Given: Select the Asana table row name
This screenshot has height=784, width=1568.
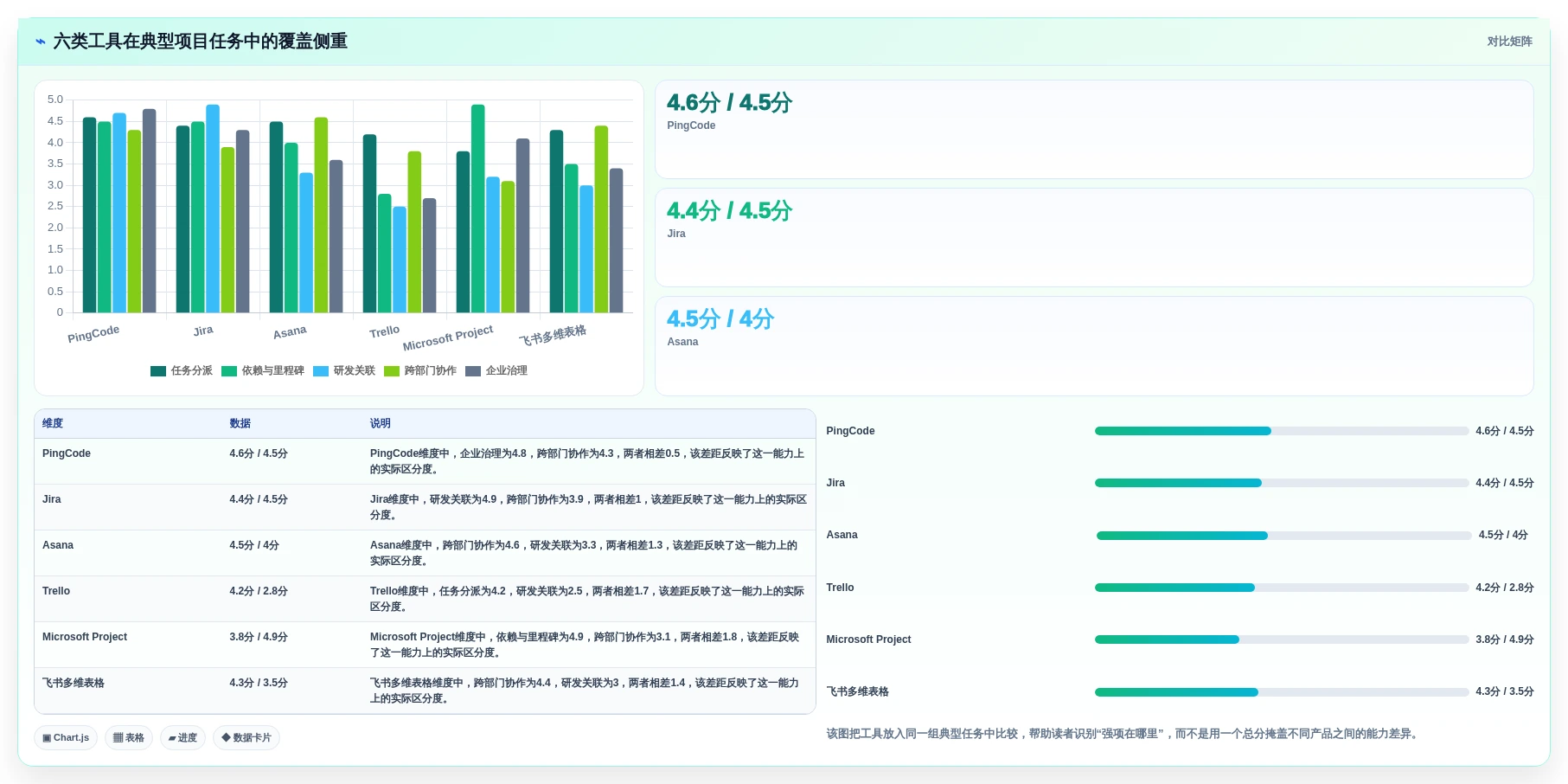Looking at the screenshot, I should coord(58,545).
